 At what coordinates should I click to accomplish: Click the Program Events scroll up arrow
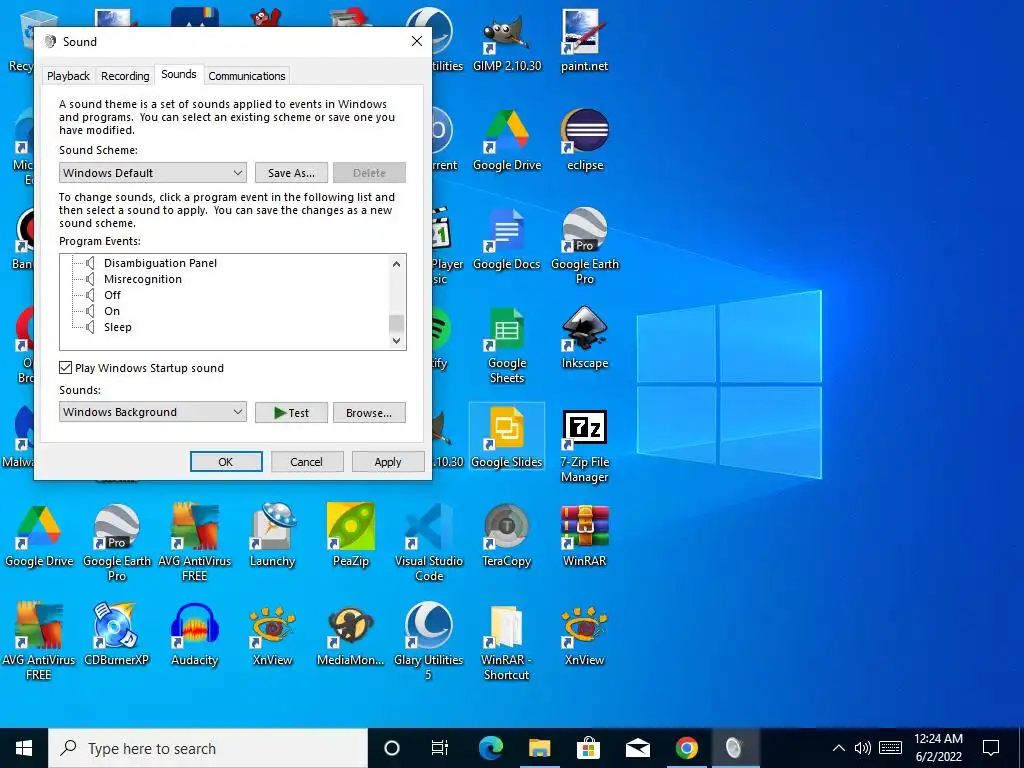click(x=396, y=264)
